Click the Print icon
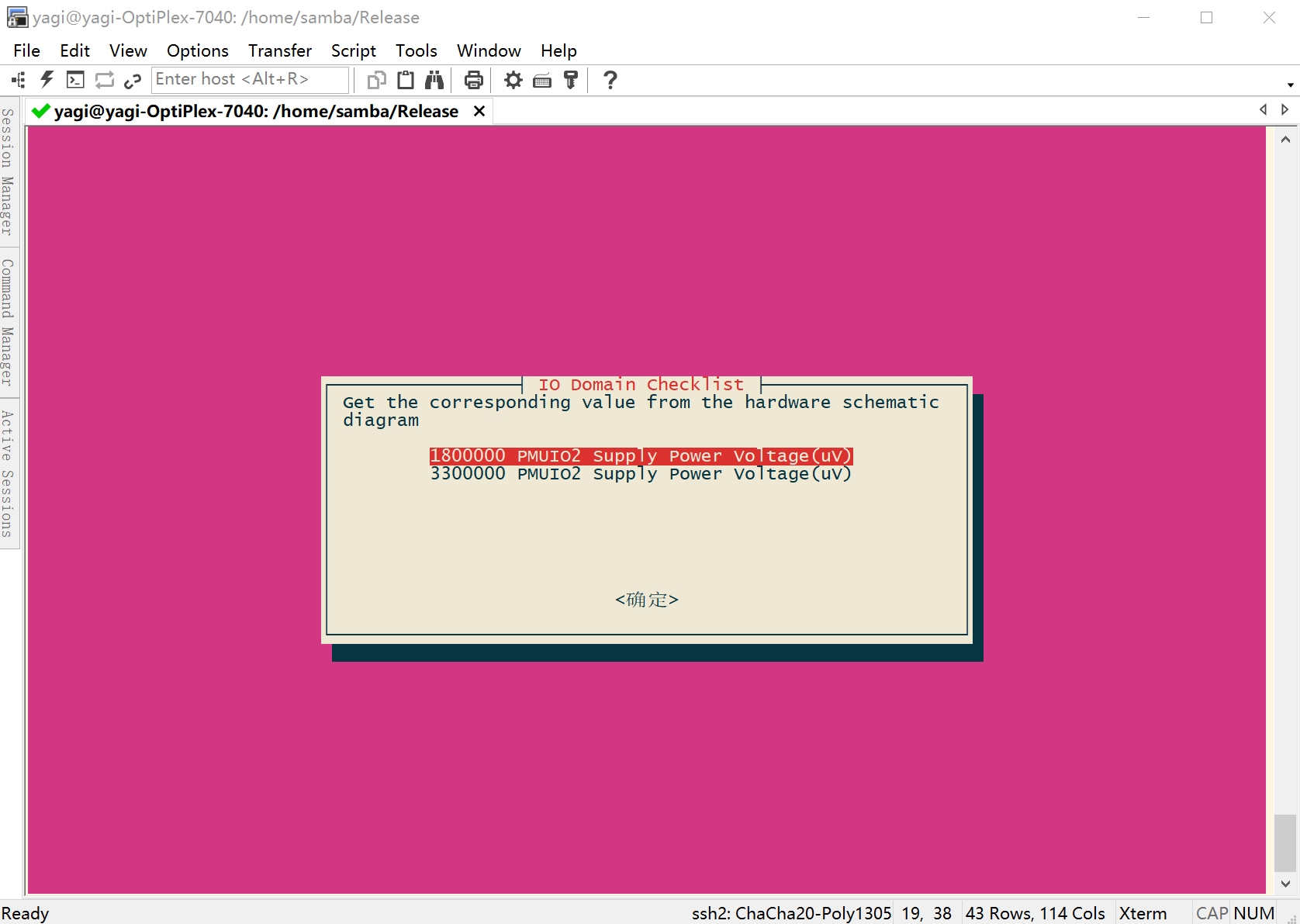This screenshot has width=1300, height=924. tap(473, 80)
